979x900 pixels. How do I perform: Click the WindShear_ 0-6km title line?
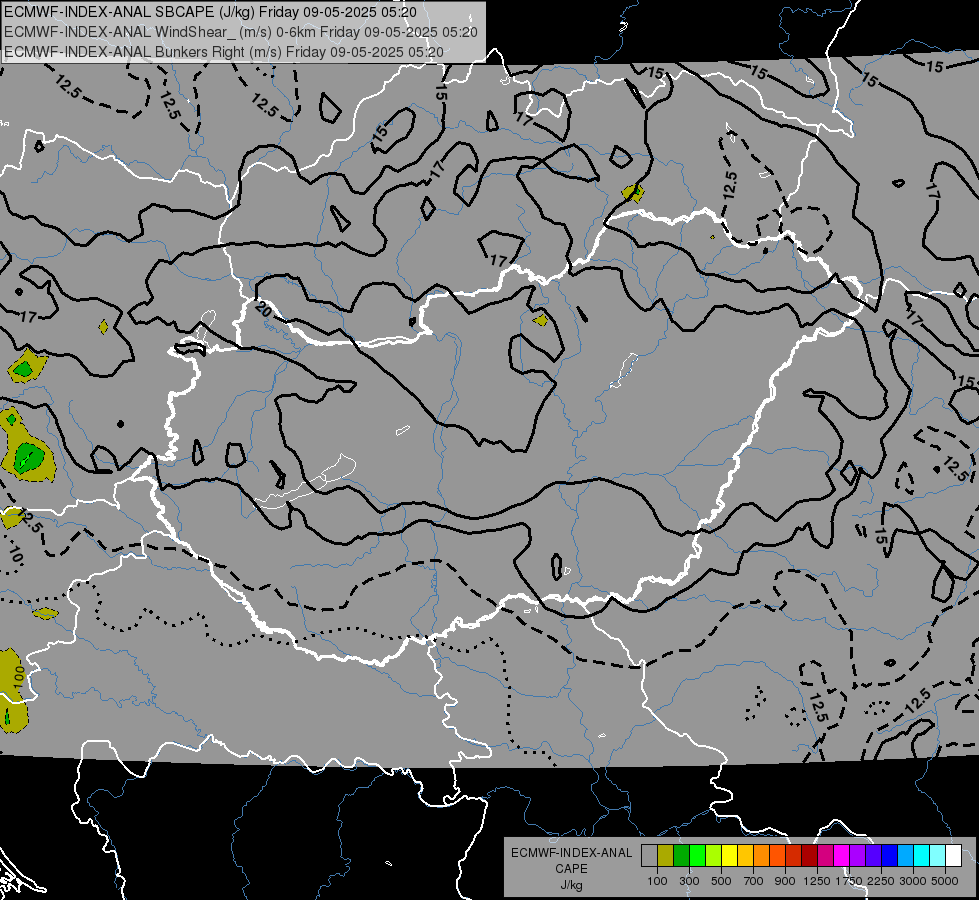click(x=241, y=32)
